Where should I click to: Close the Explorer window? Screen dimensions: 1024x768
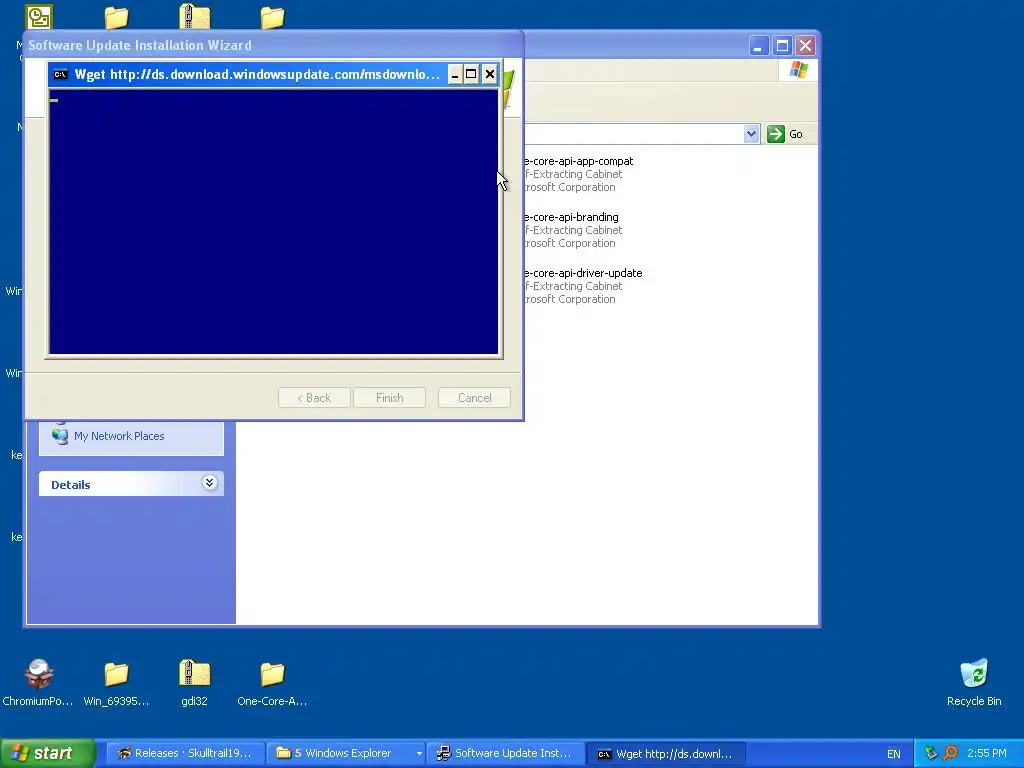[805, 46]
